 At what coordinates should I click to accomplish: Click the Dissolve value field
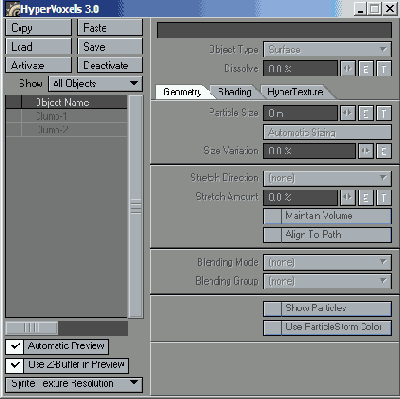click(x=300, y=68)
